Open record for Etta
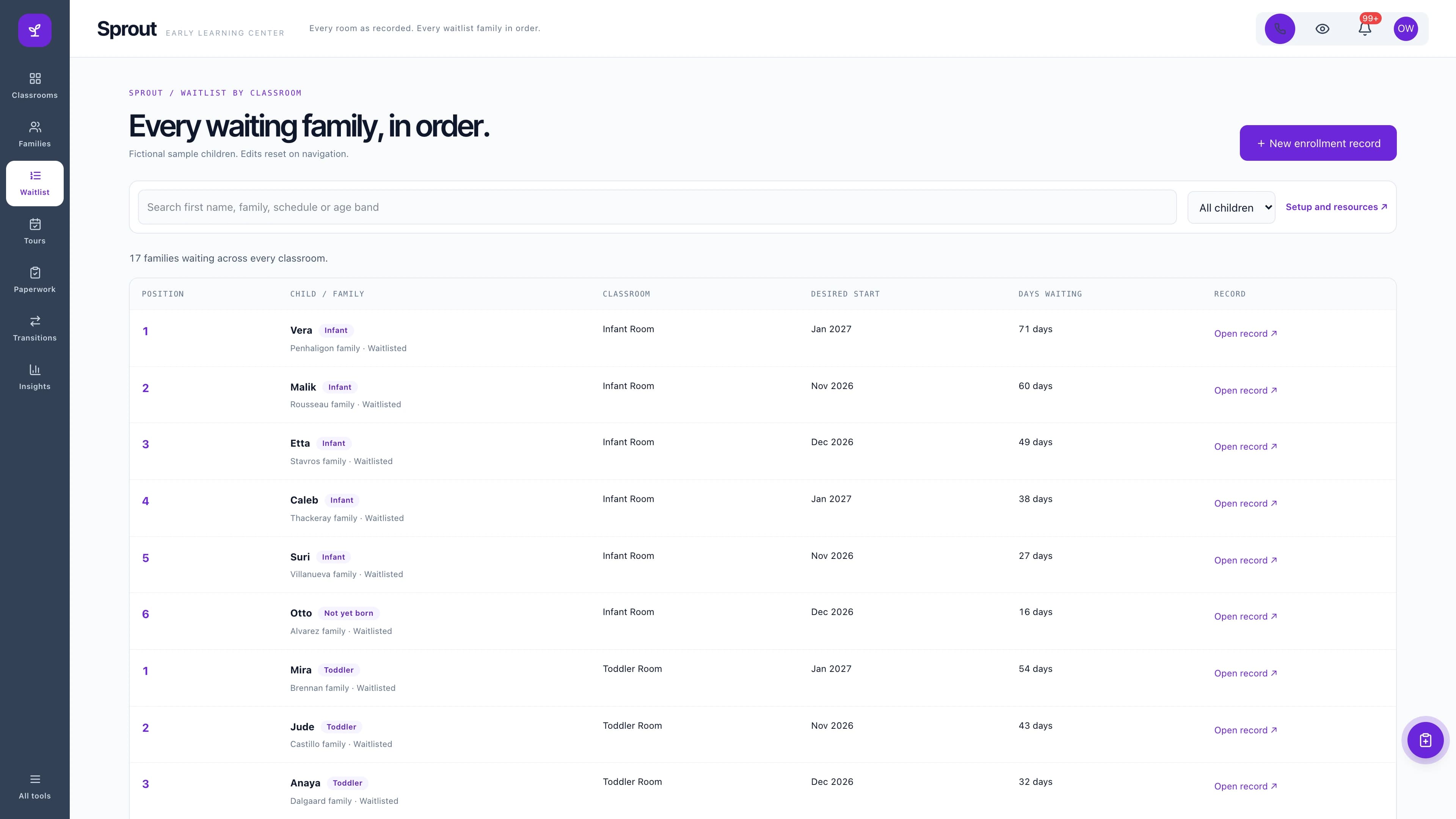The width and height of the screenshot is (1456, 819). [1245, 447]
